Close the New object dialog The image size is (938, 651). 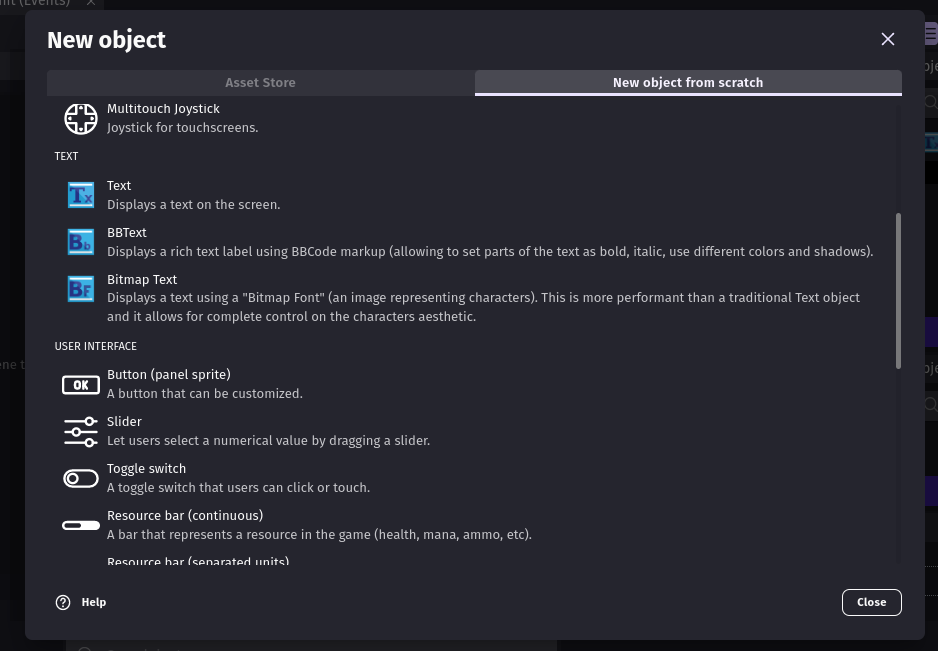(x=871, y=602)
